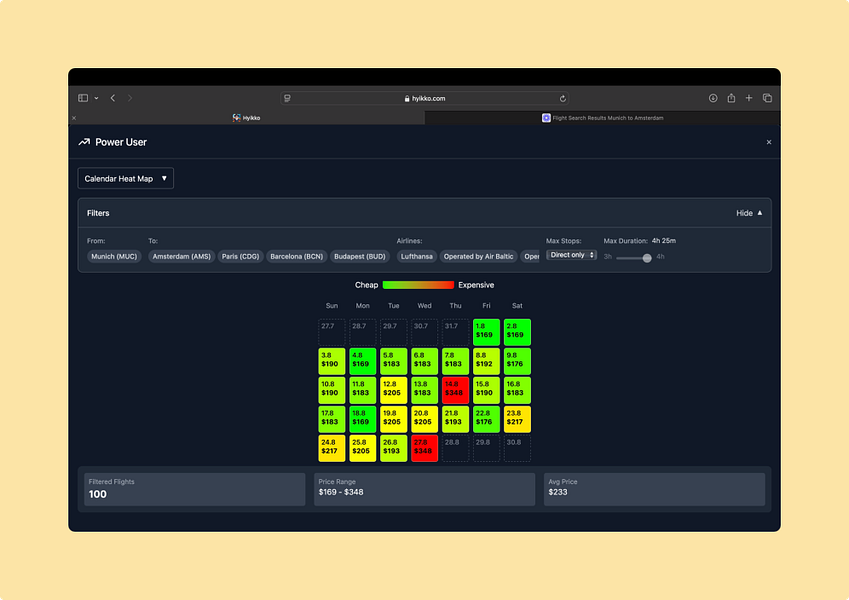Viewport: 849px width, 600px height.
Task: Toggle the Lufthansa airline filter chip
Action: point(416,256)
